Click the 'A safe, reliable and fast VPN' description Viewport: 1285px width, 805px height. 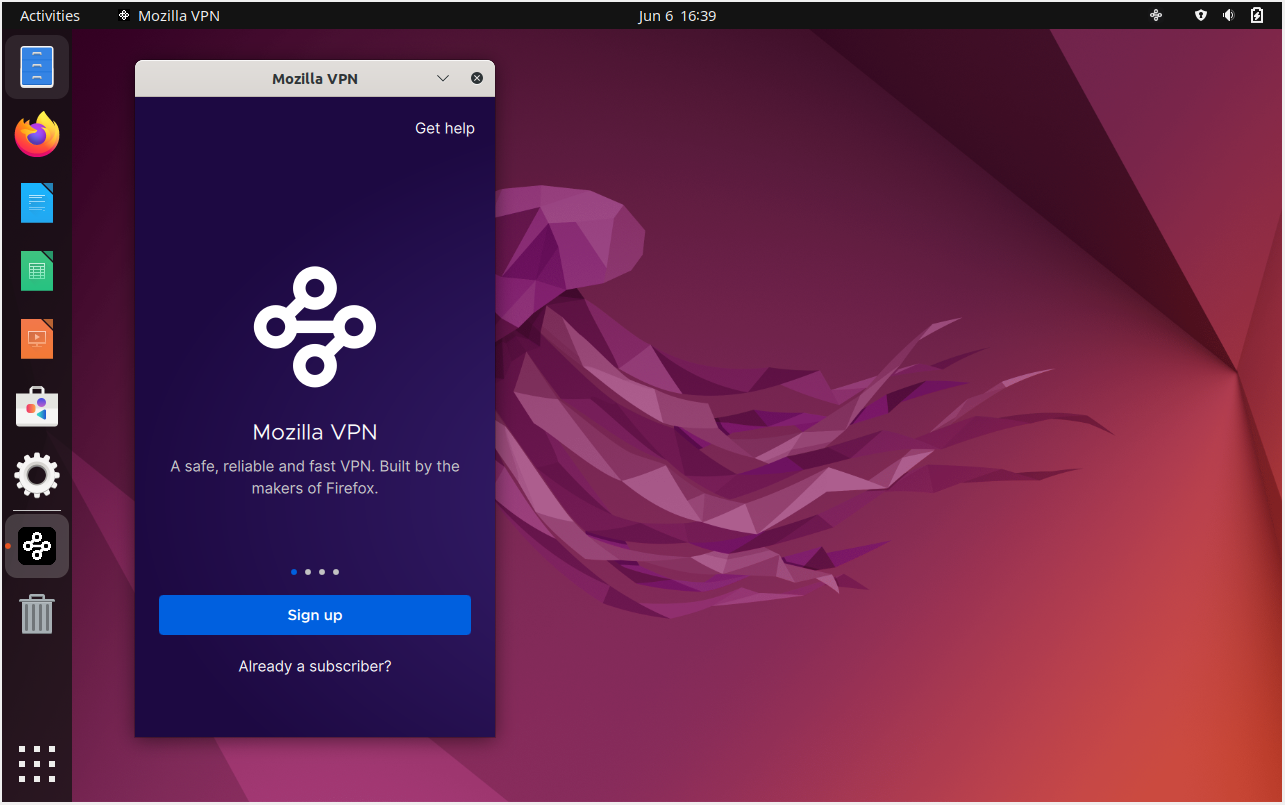click(x=315, y=477)
